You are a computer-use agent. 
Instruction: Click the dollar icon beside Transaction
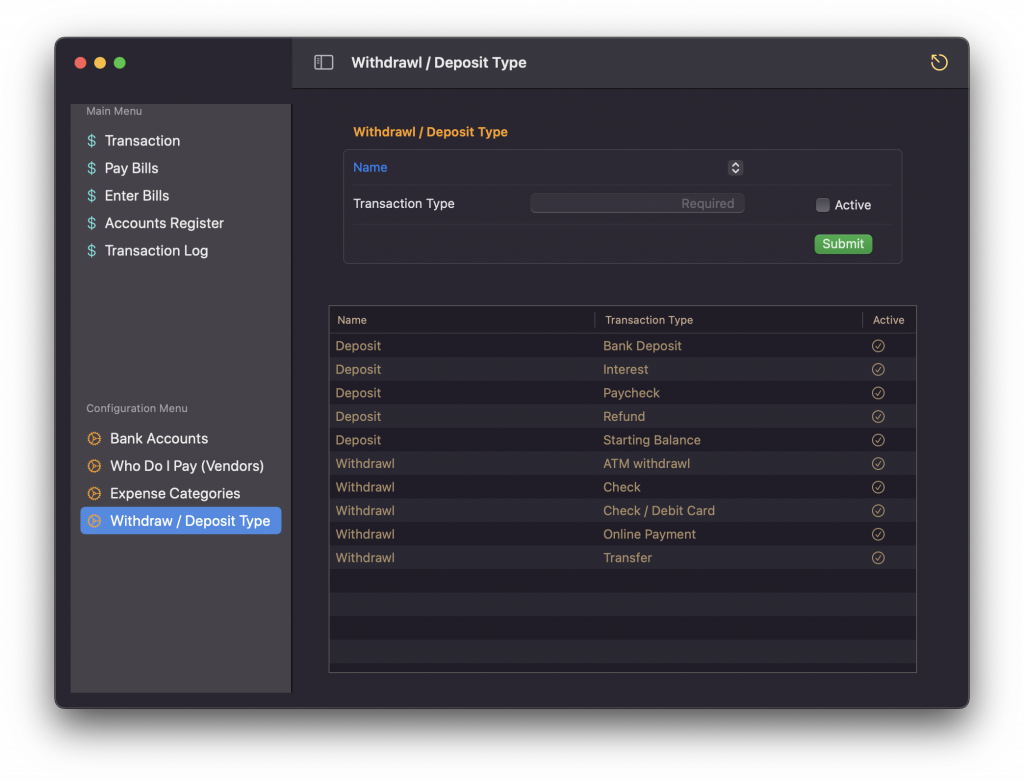(92, 141)
